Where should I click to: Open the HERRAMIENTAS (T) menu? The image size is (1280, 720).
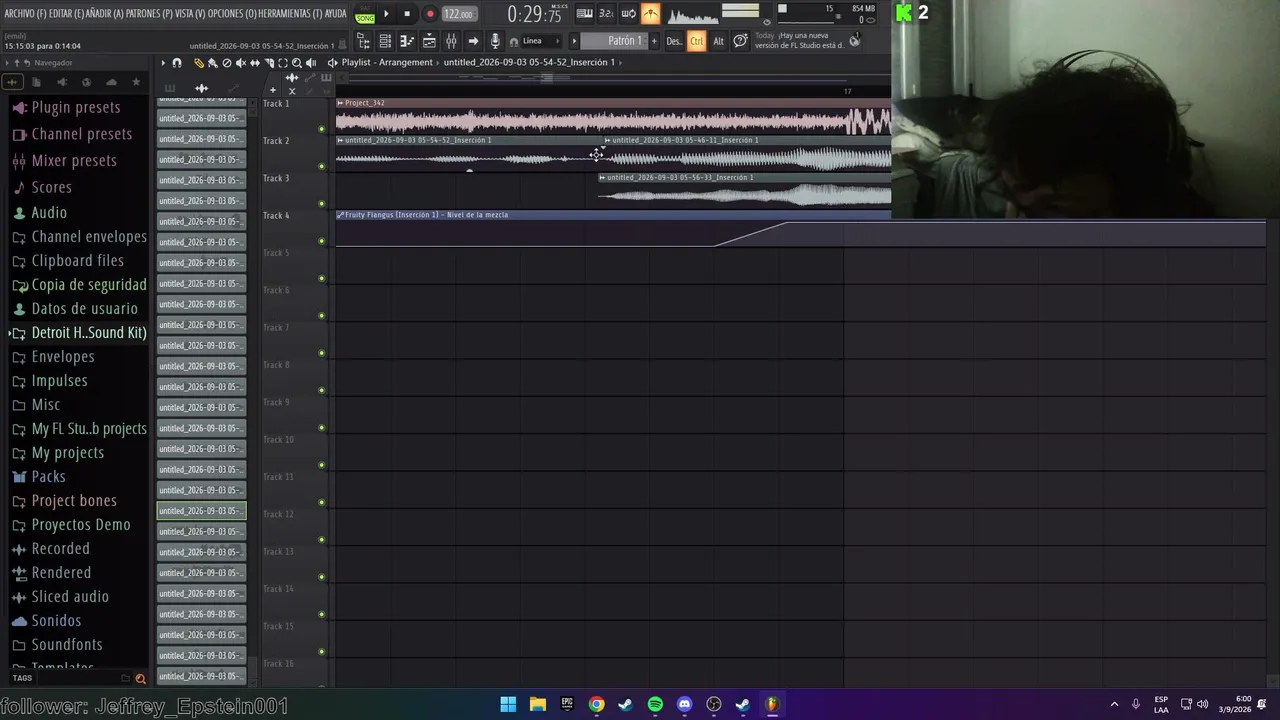pos(290,14)
